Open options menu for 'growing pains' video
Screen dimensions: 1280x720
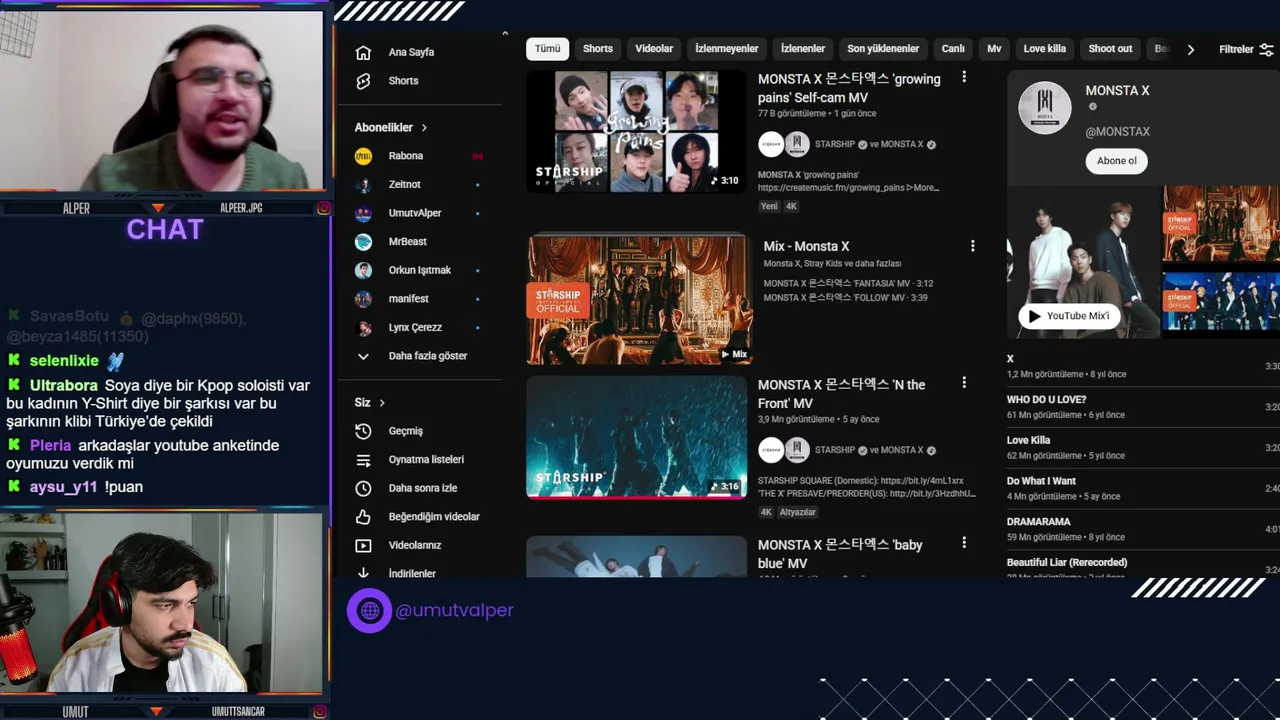(x=964, y=77)
